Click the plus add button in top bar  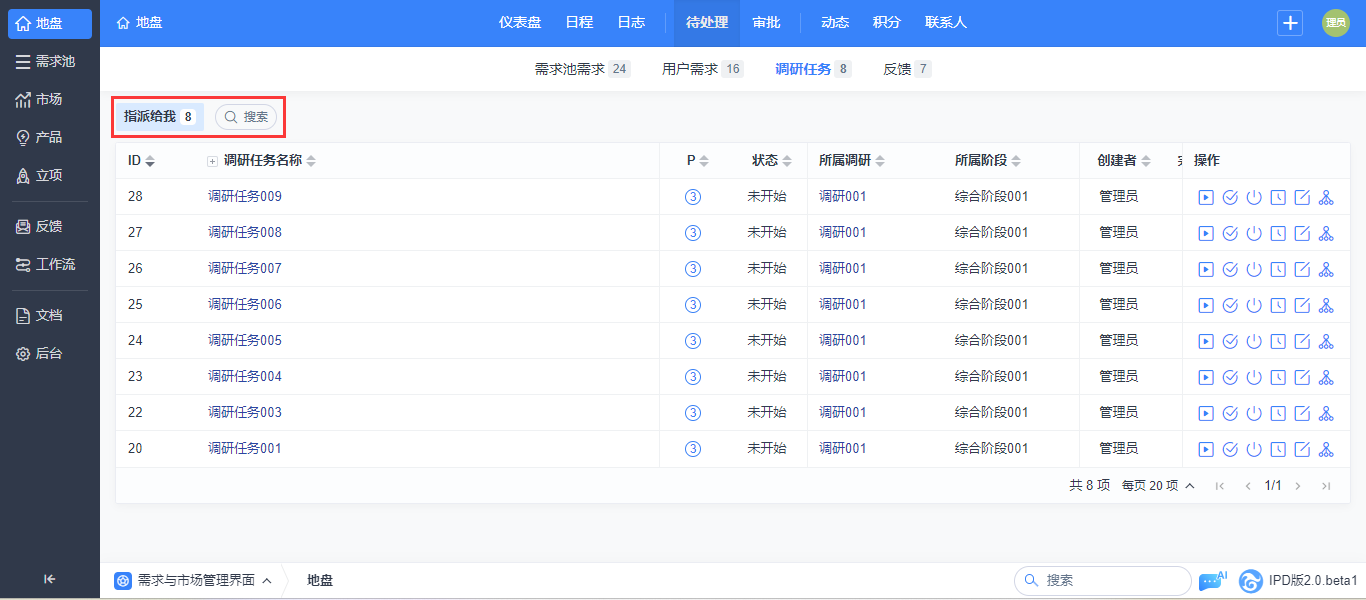pyautogui.click(x=1291, y=23)
